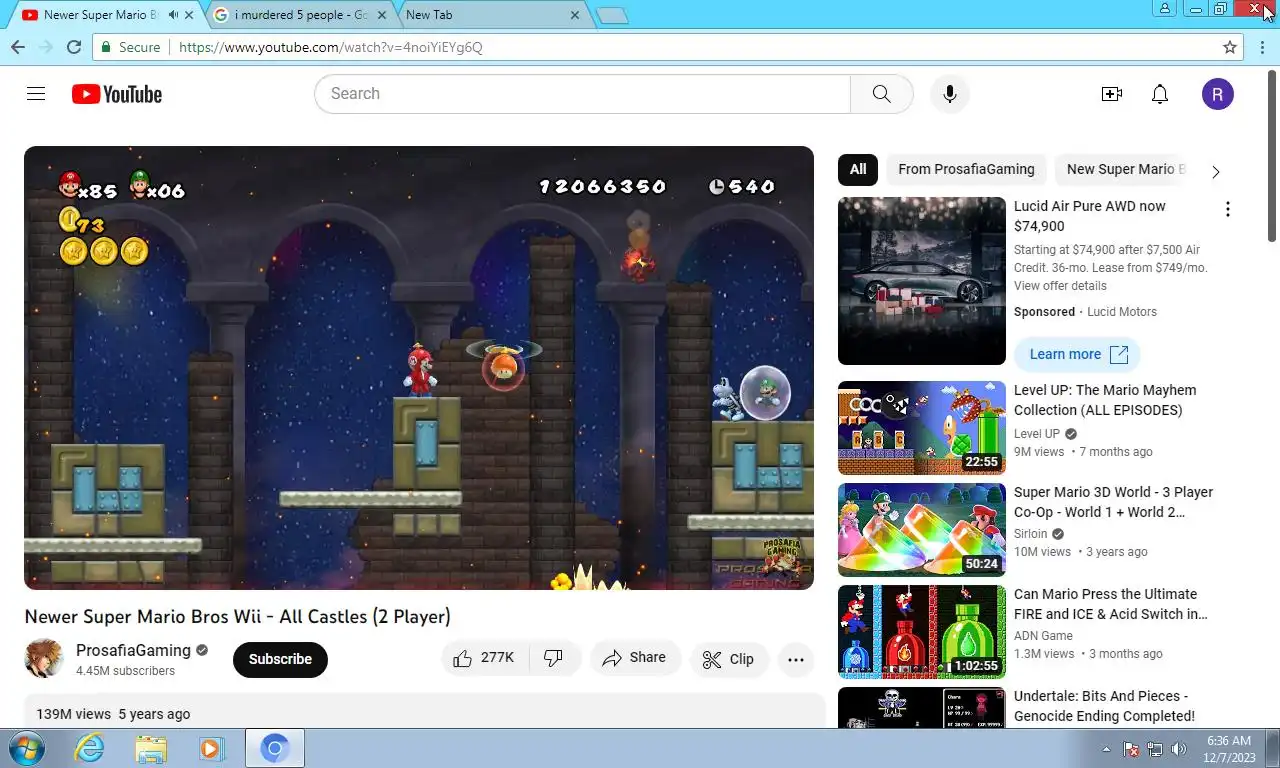Close the Newer Super Mario tab

click(x=189, y=15)
